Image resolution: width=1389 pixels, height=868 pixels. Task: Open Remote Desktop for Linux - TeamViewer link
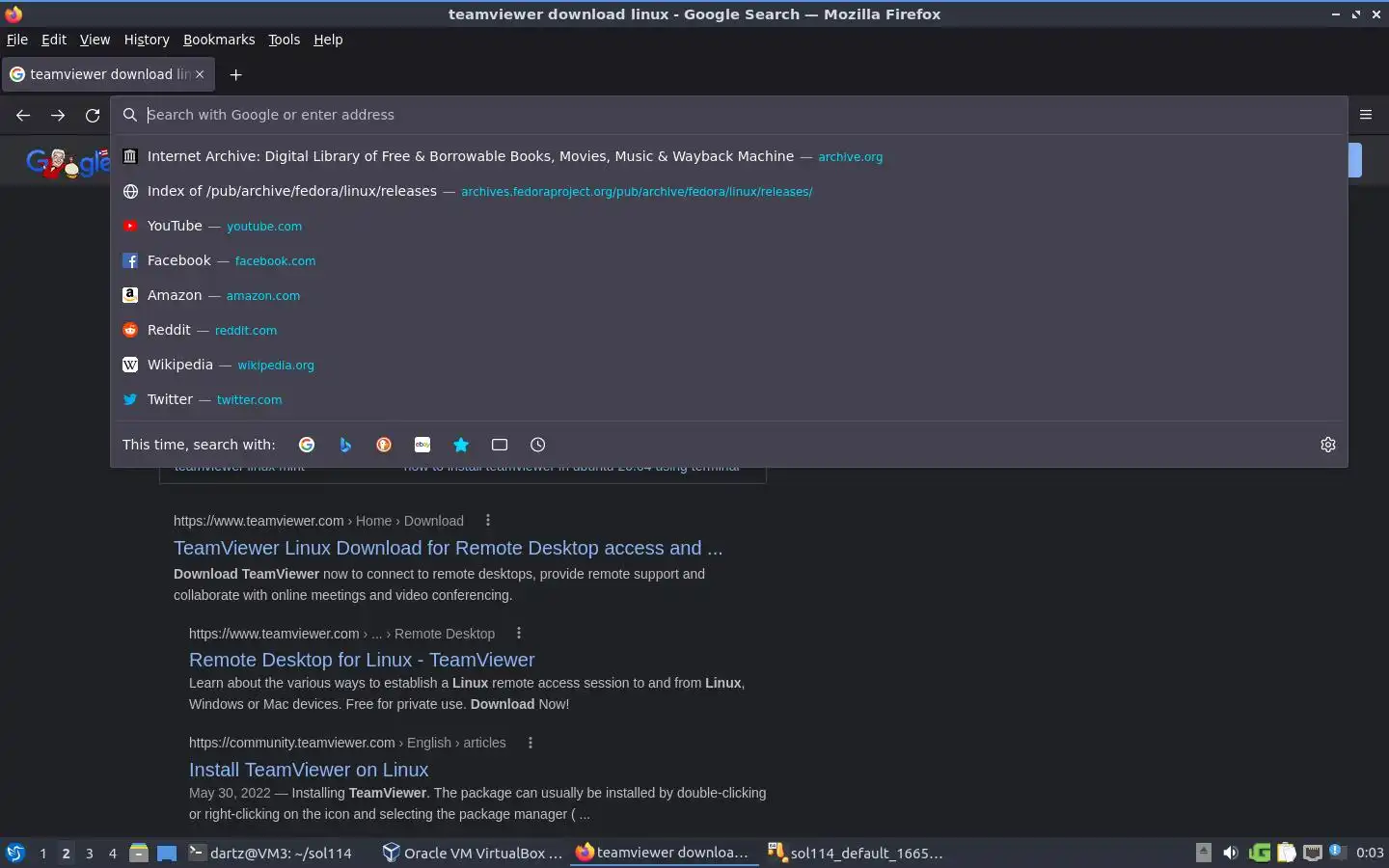click(362, 660)
